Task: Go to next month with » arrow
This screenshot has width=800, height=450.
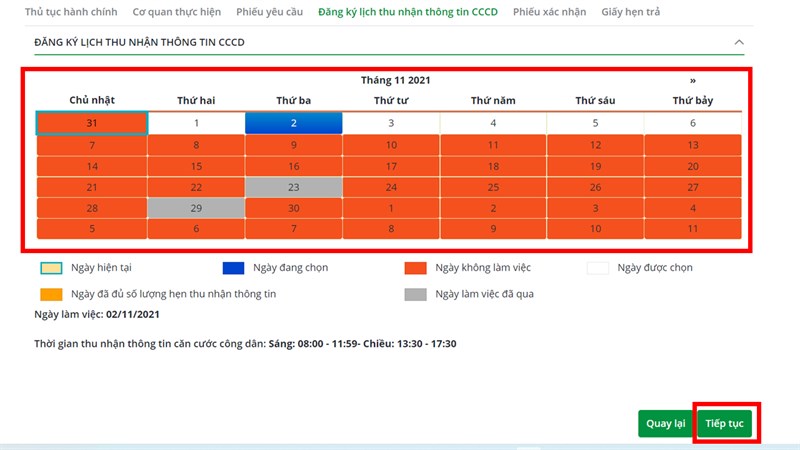Action: [x=692, y=80]
